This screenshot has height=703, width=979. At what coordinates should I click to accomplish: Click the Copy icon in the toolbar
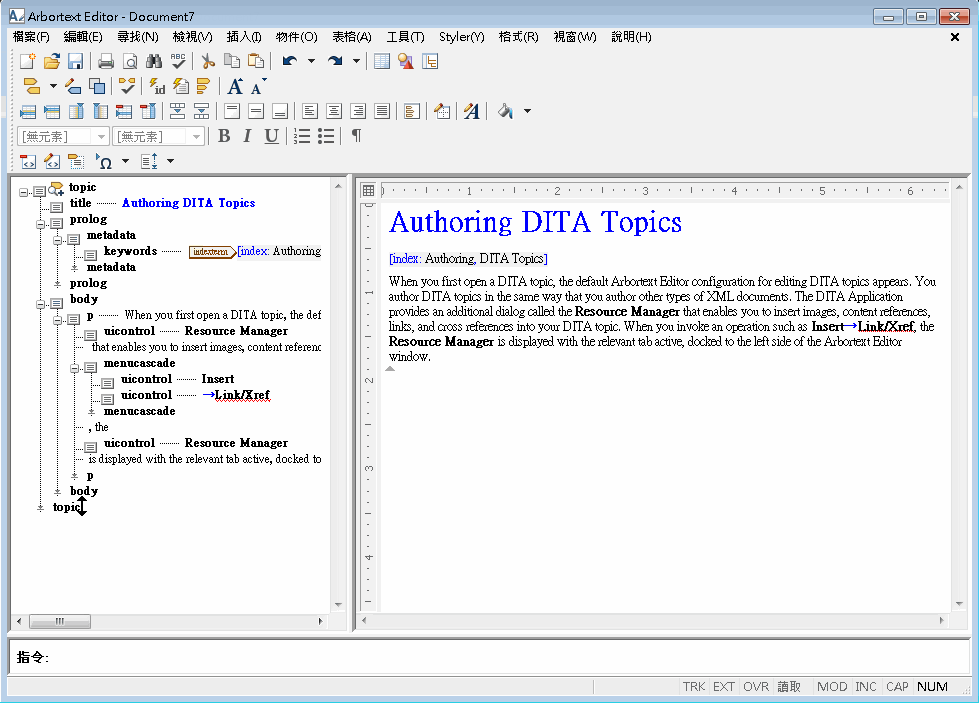click(232, 61)
